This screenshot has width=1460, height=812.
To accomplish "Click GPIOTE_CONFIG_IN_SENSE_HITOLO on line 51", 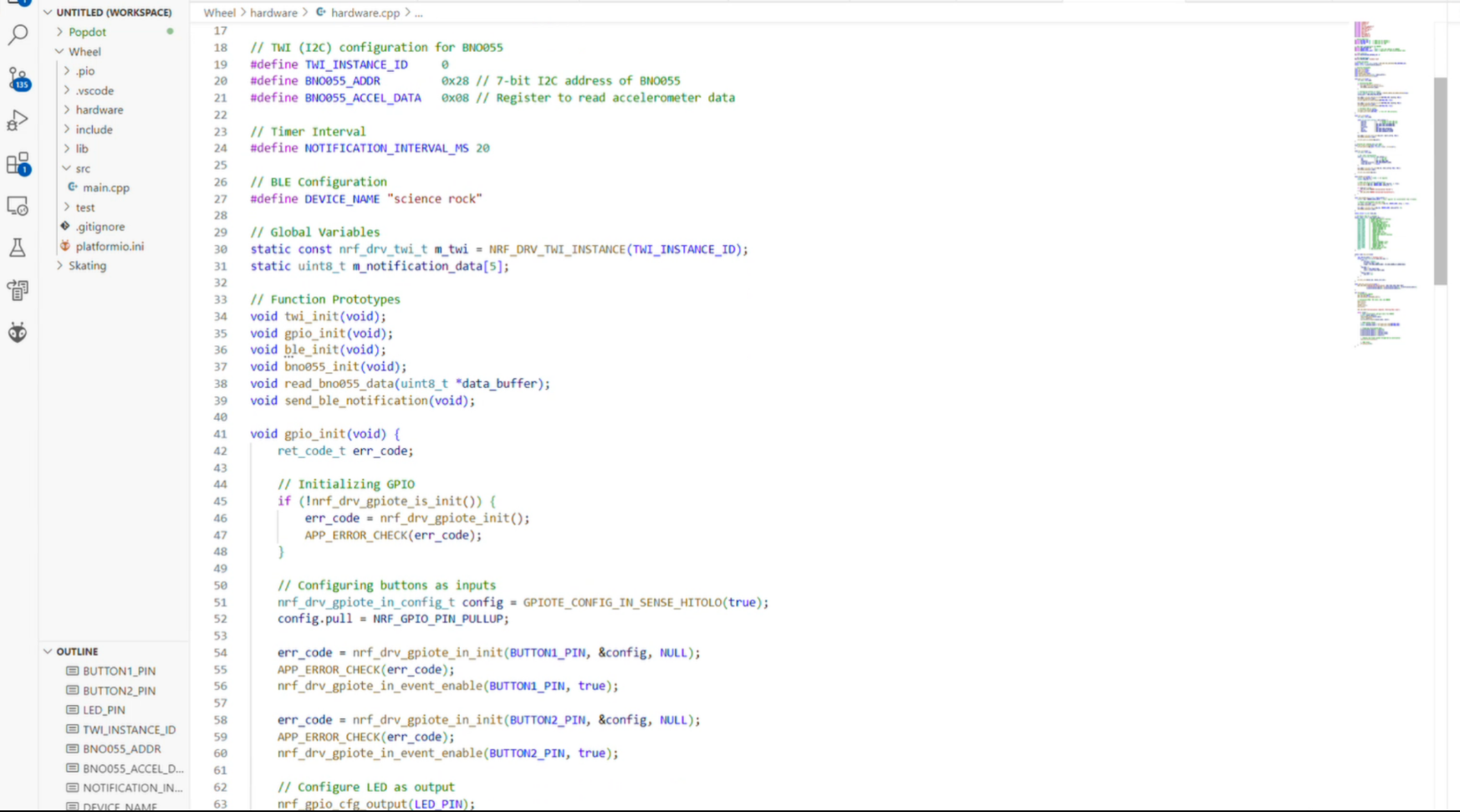I will [x=622, y=602].
